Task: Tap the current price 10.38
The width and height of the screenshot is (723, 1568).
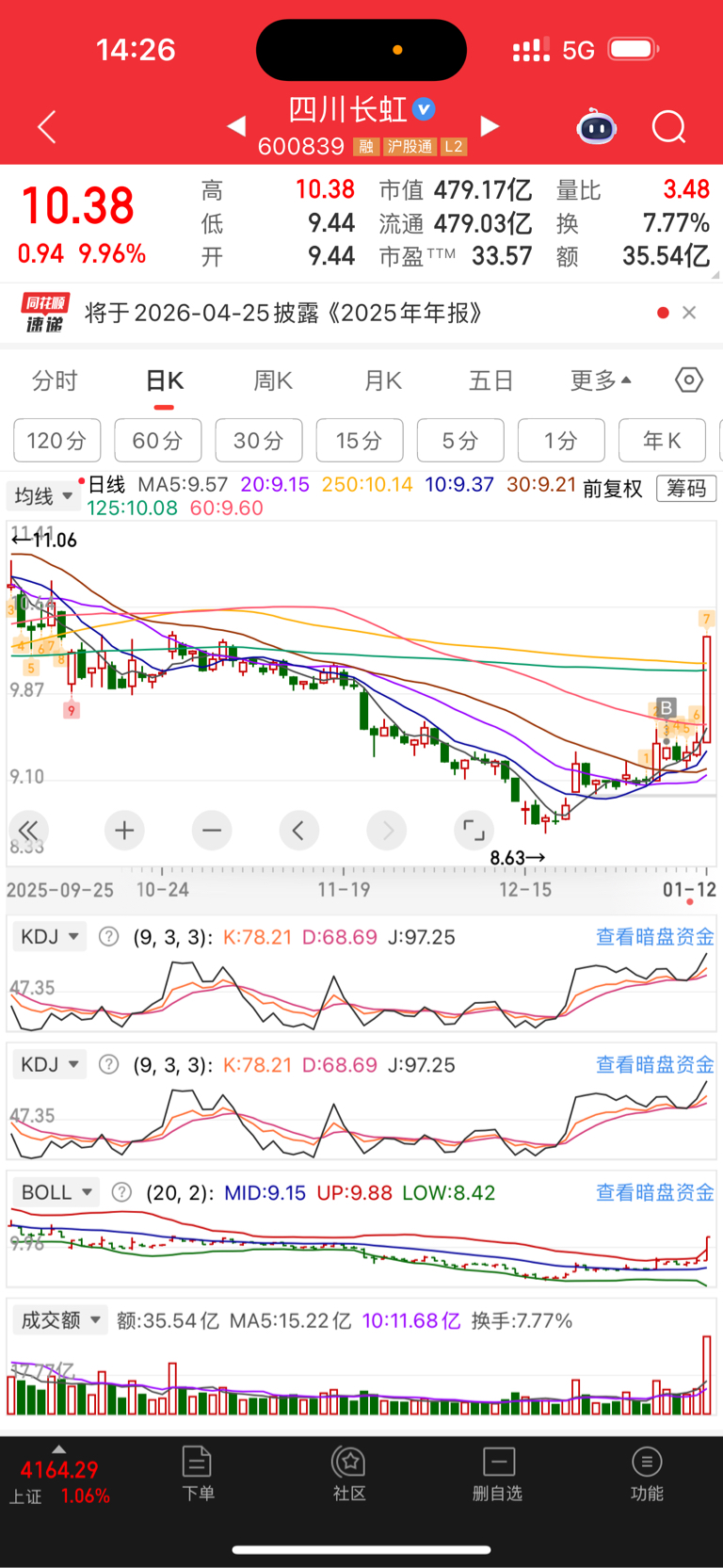Action: [78, 205]
